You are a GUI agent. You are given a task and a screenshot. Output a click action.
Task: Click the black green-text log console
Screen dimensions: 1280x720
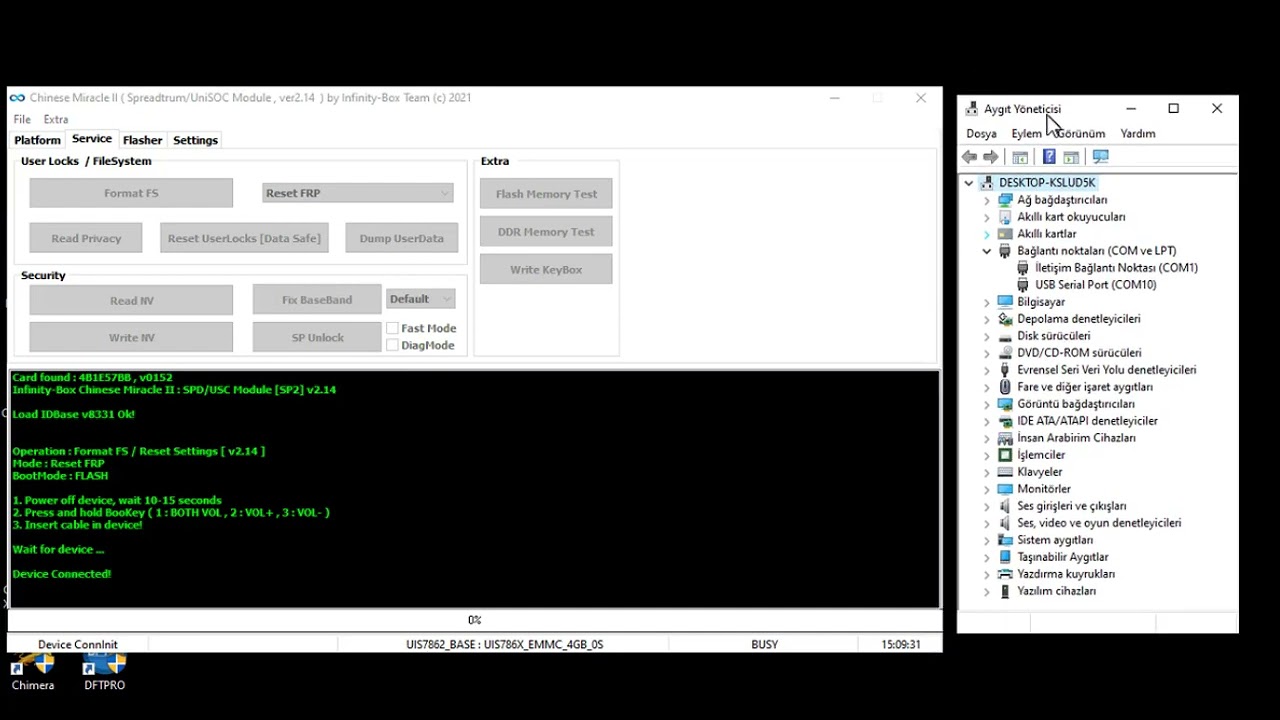click(474, 489)
